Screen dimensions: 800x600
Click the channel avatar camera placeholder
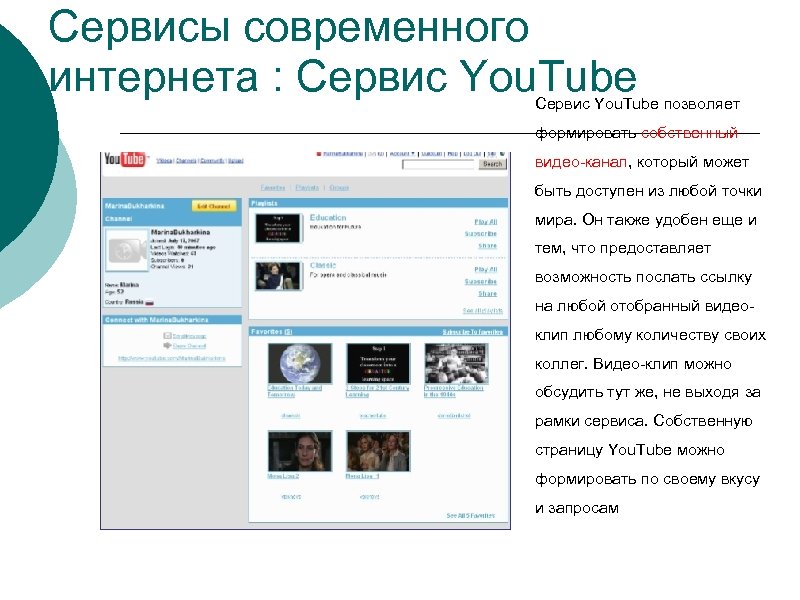[x=125, y=250]
